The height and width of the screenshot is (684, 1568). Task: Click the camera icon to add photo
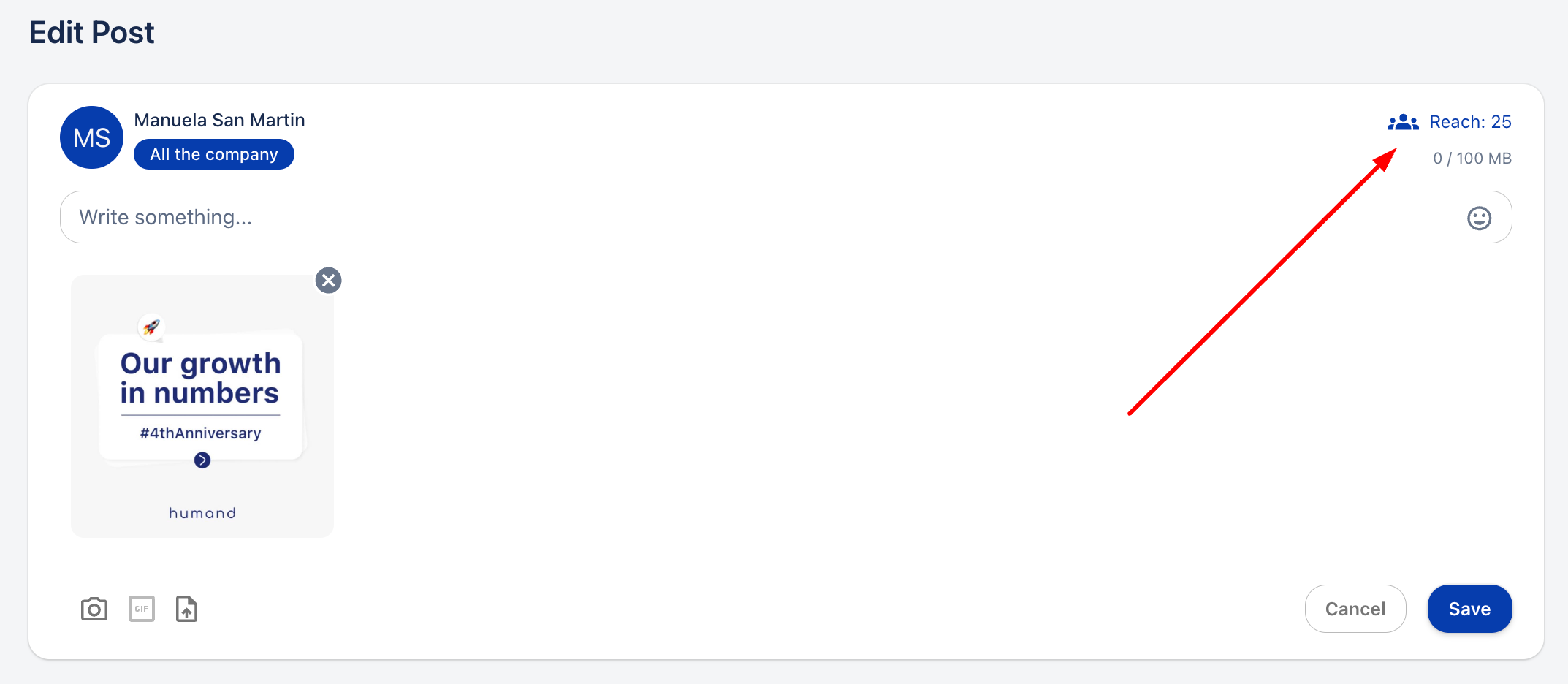point(94,609)
